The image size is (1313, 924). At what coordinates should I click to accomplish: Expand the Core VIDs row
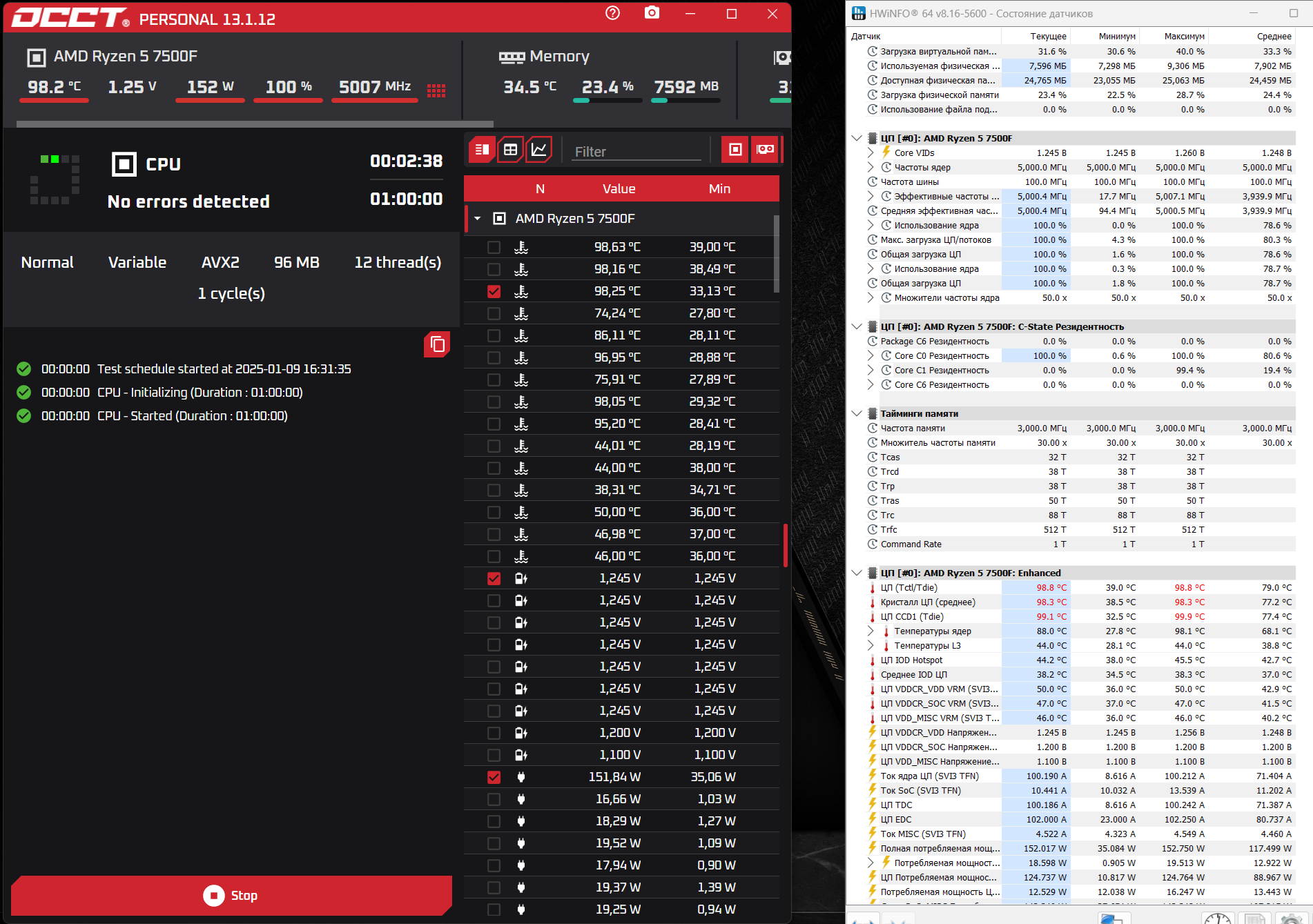871,153
